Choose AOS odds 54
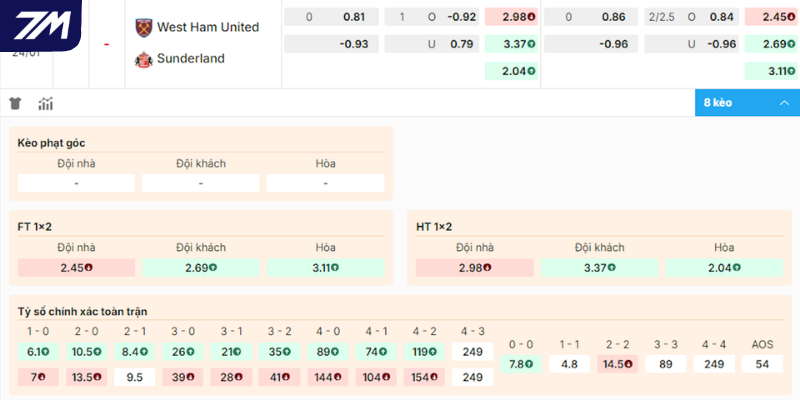800x400 pixels. (763, 364)
